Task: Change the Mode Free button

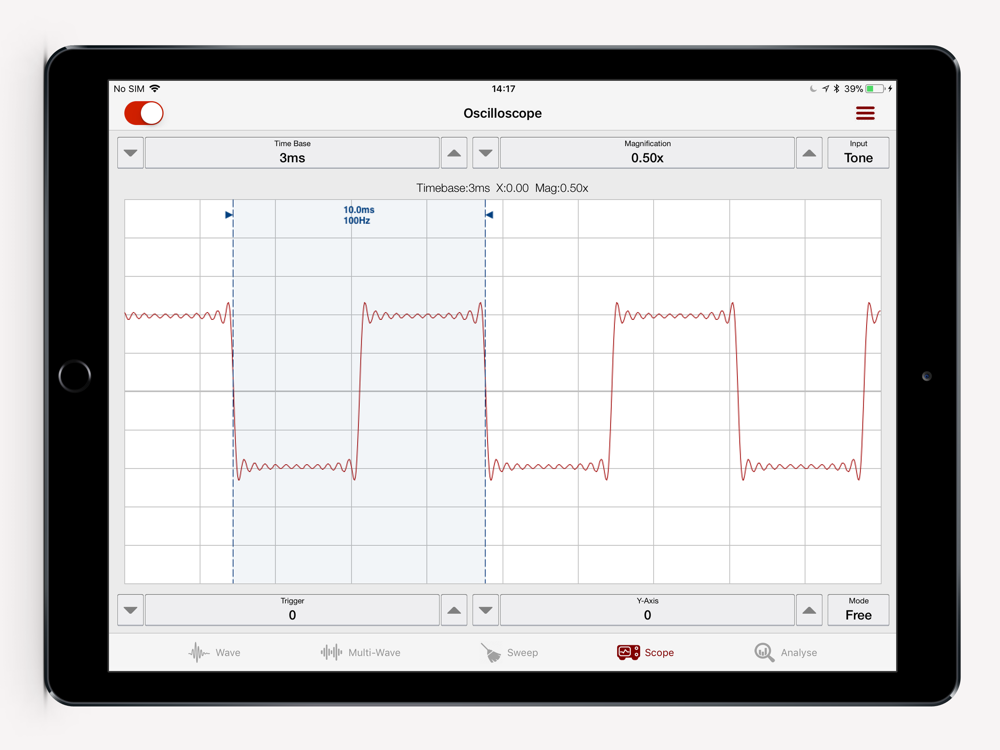Action: click(858, 610)
